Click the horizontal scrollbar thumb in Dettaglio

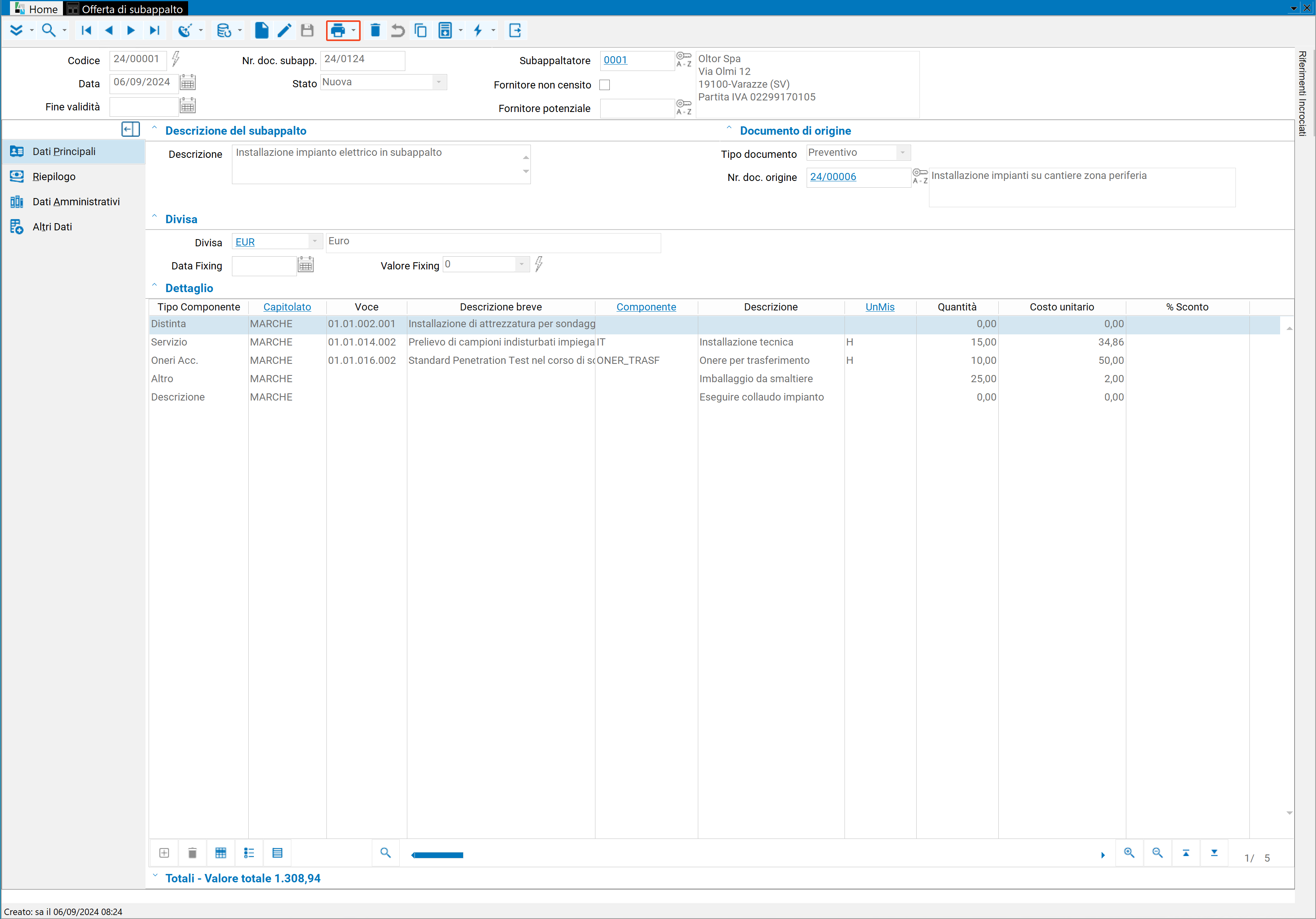438,855
